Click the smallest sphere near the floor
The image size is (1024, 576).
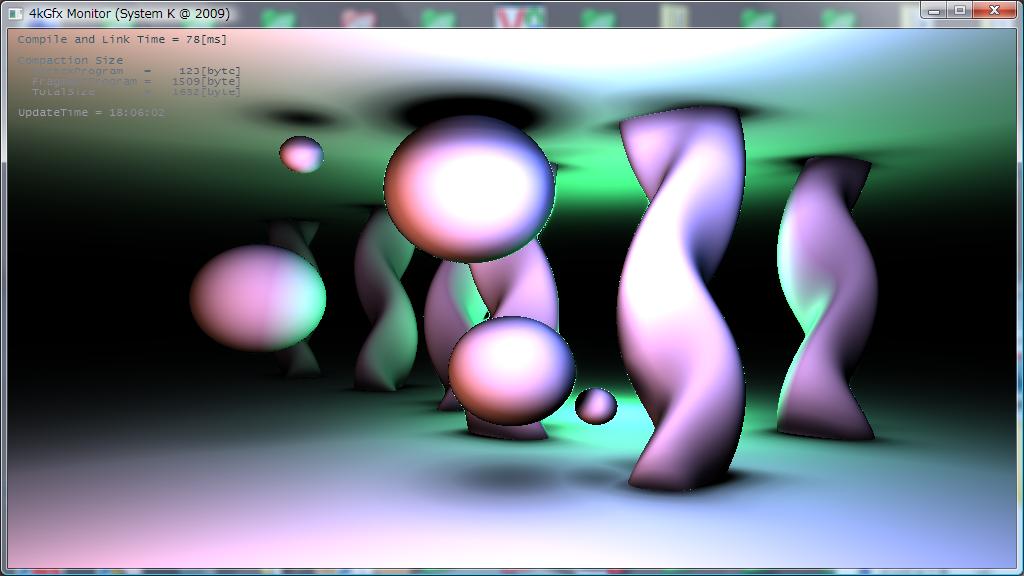[x=596, y=405]
